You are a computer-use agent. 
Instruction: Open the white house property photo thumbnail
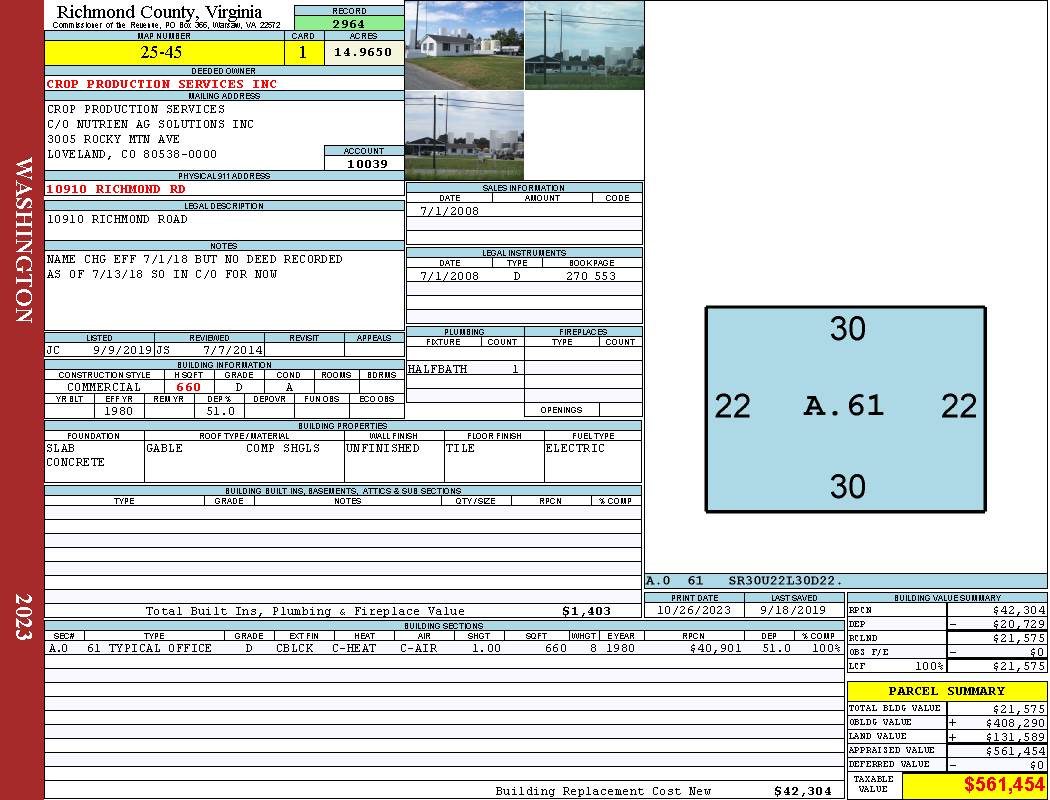[465, 46]
